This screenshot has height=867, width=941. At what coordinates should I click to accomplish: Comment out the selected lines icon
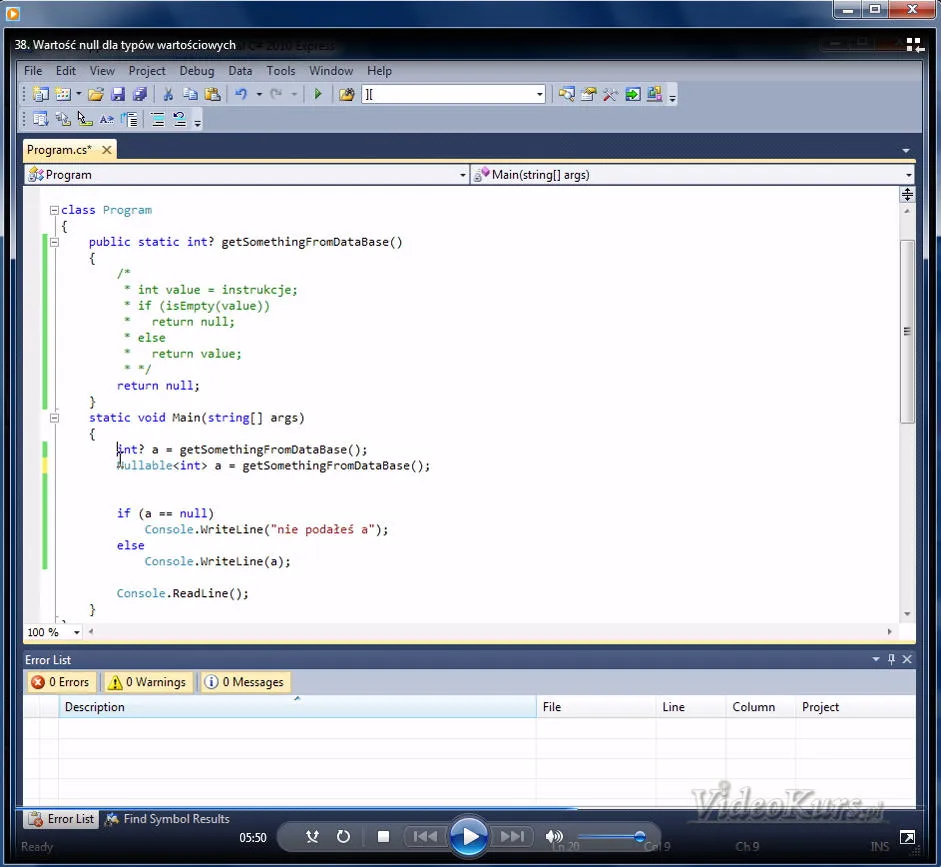point(158,119)
